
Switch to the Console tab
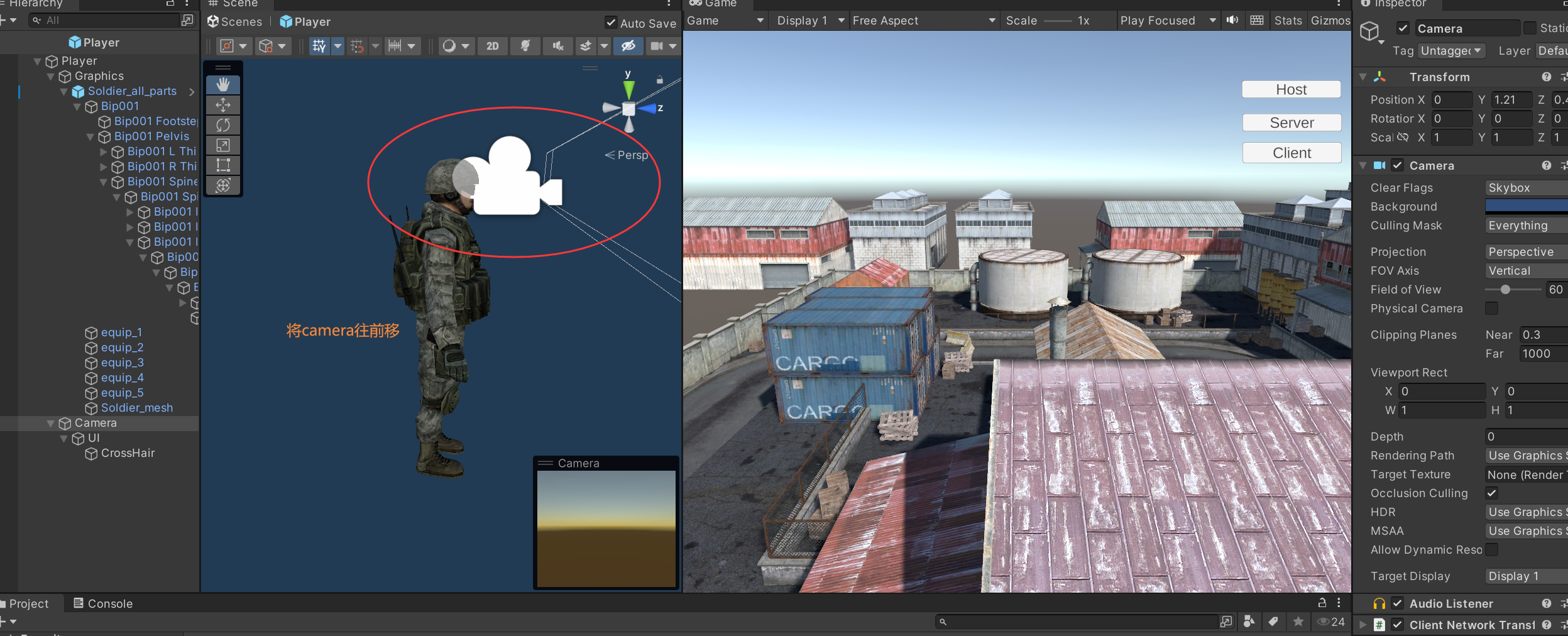pos(103,604)
